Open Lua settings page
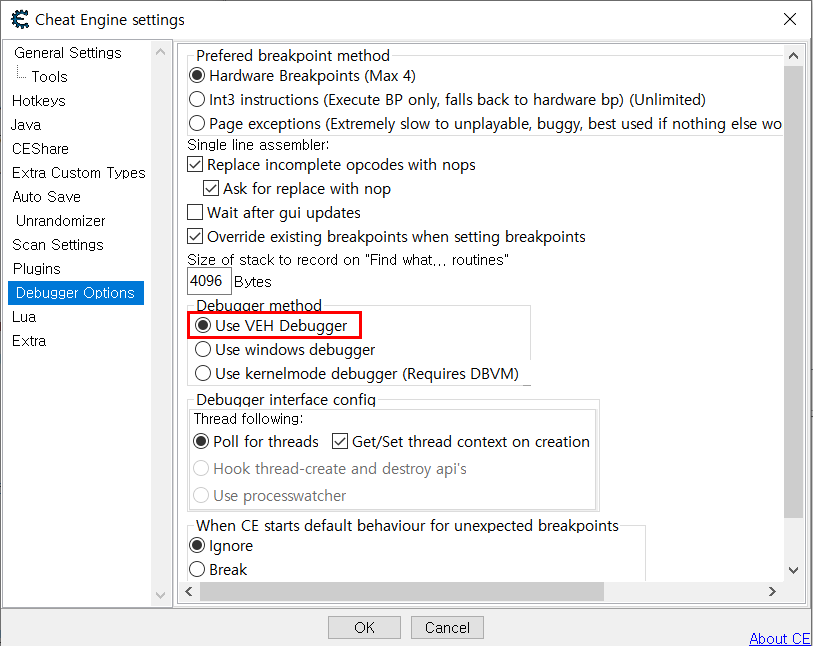 24,317
